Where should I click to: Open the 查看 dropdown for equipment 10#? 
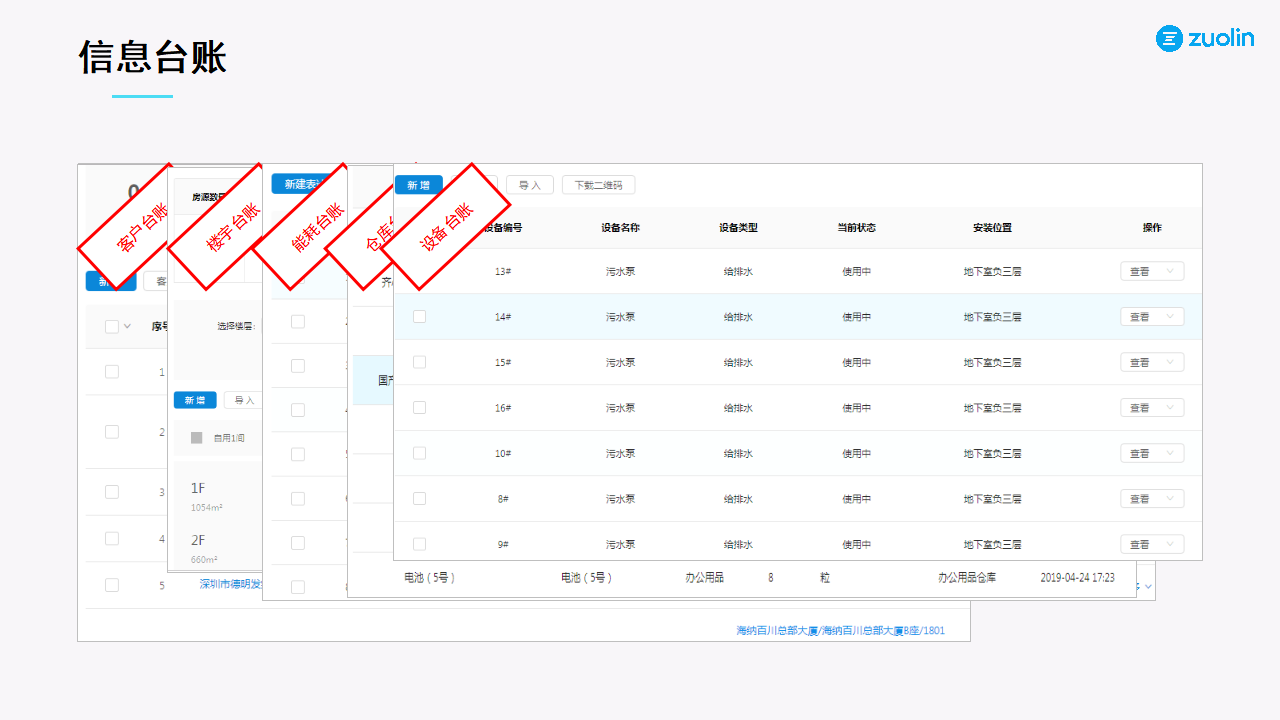coord(1152,453)
